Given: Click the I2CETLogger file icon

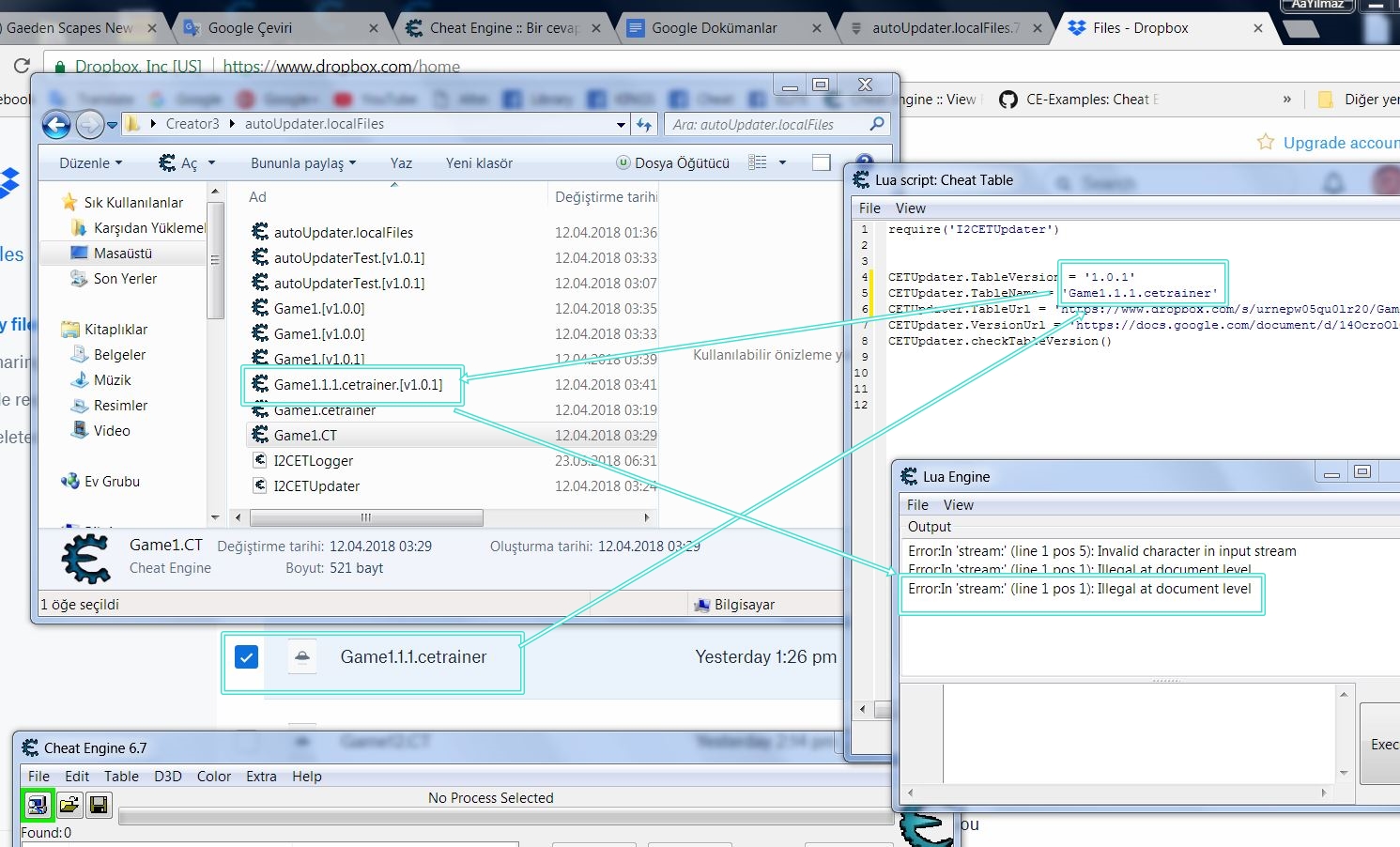Looking at the screenshot, I should coord(260,460).
